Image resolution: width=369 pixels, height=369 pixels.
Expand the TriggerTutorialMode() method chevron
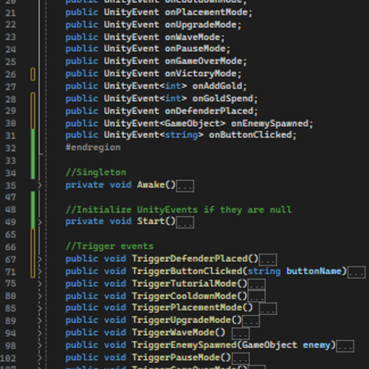point(40,284)
